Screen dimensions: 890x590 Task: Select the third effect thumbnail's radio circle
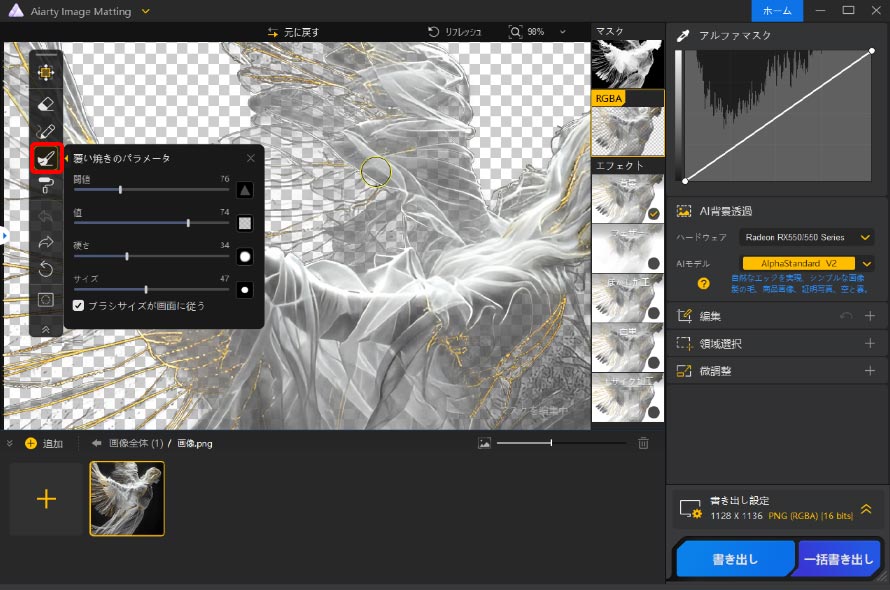[653, 313]
